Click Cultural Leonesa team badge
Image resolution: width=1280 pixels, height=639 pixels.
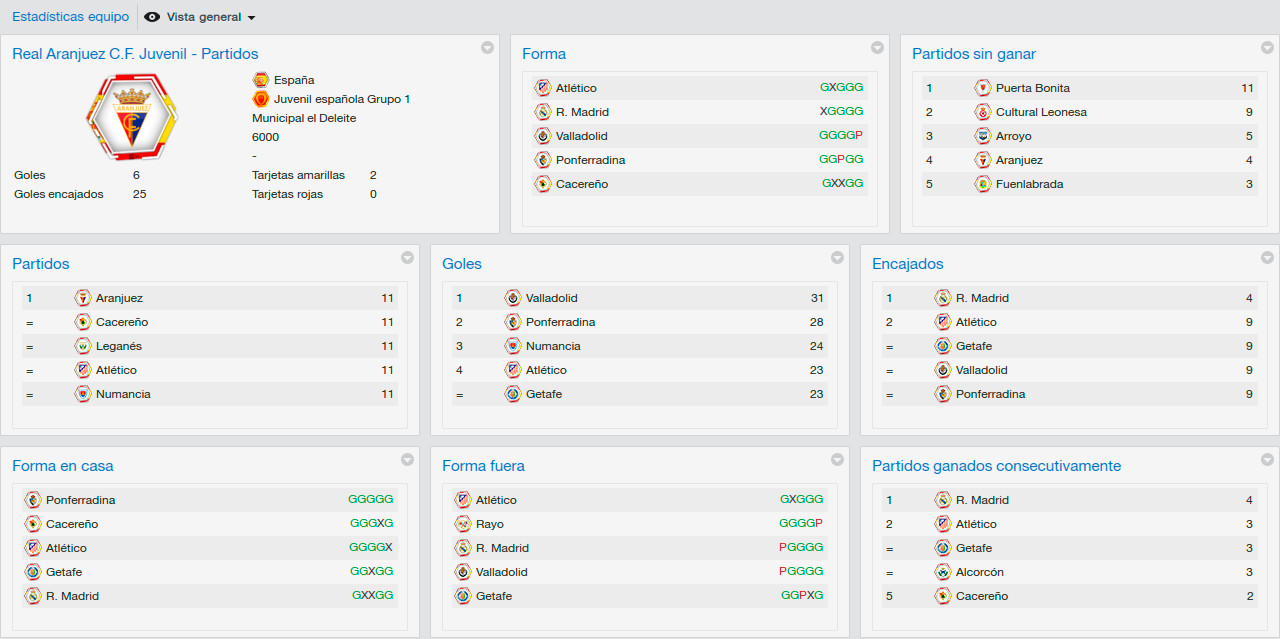[x=983, y=112]
